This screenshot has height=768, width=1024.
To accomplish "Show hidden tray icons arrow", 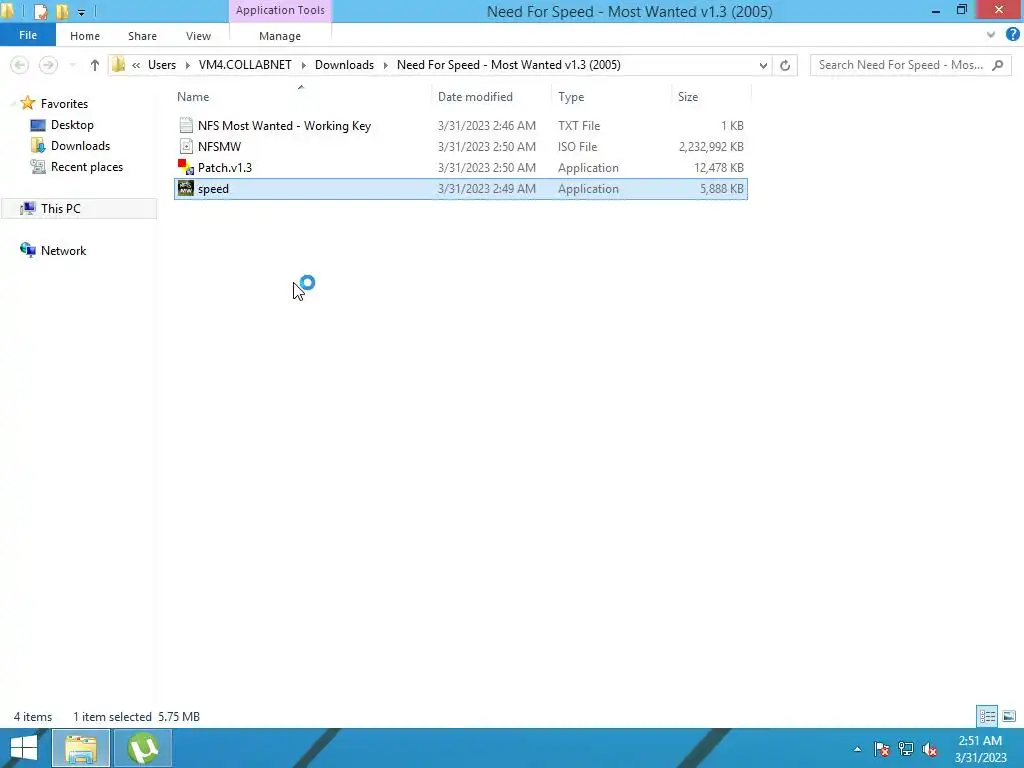I will [857, 749].
